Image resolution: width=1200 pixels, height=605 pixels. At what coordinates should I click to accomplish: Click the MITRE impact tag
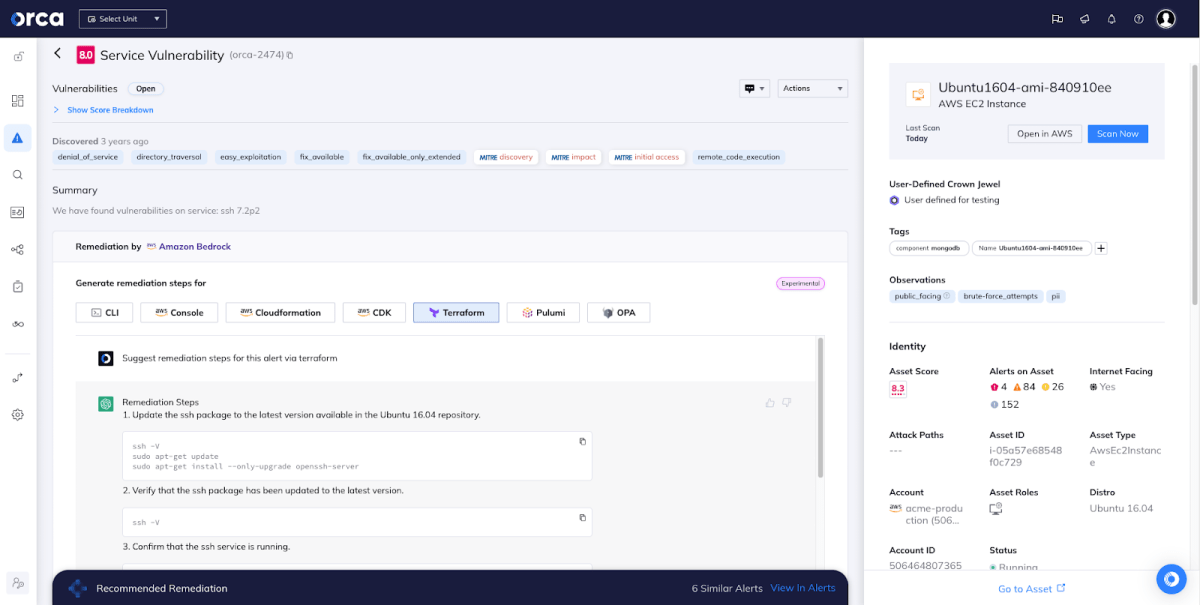[573, 157]
